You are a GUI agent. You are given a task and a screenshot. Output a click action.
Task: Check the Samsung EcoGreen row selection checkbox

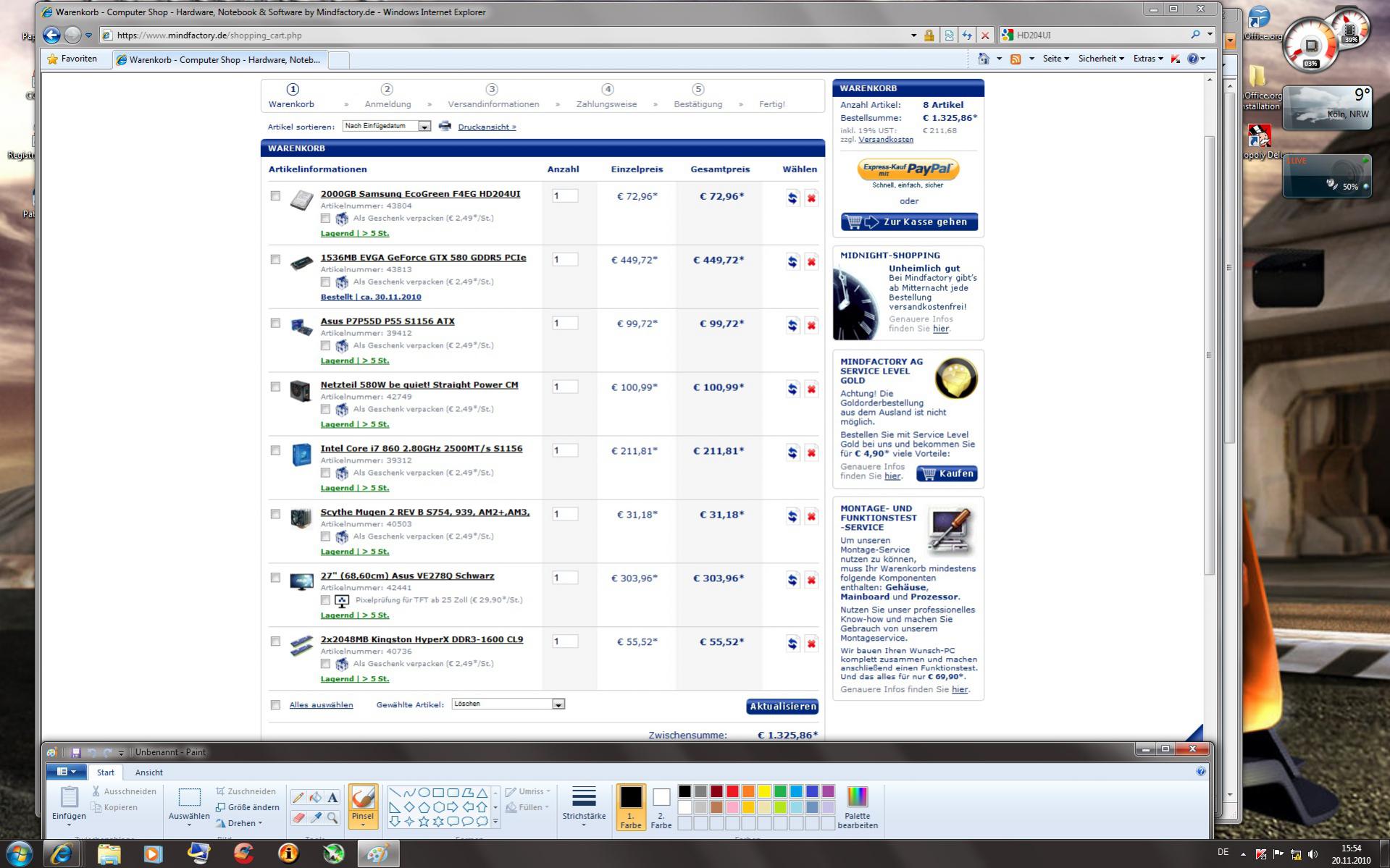(275, 195)
